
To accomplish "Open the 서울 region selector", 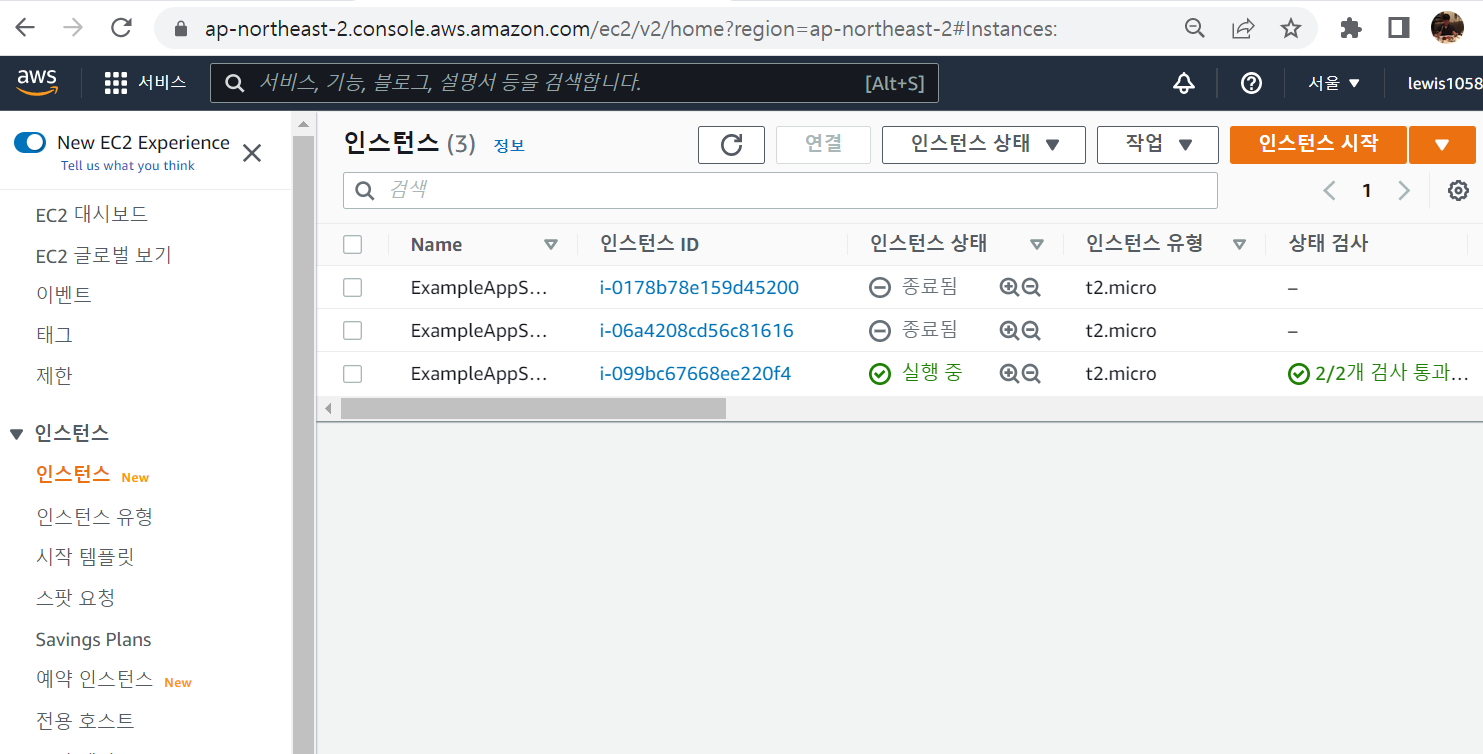I will [x=1334, y=83].
